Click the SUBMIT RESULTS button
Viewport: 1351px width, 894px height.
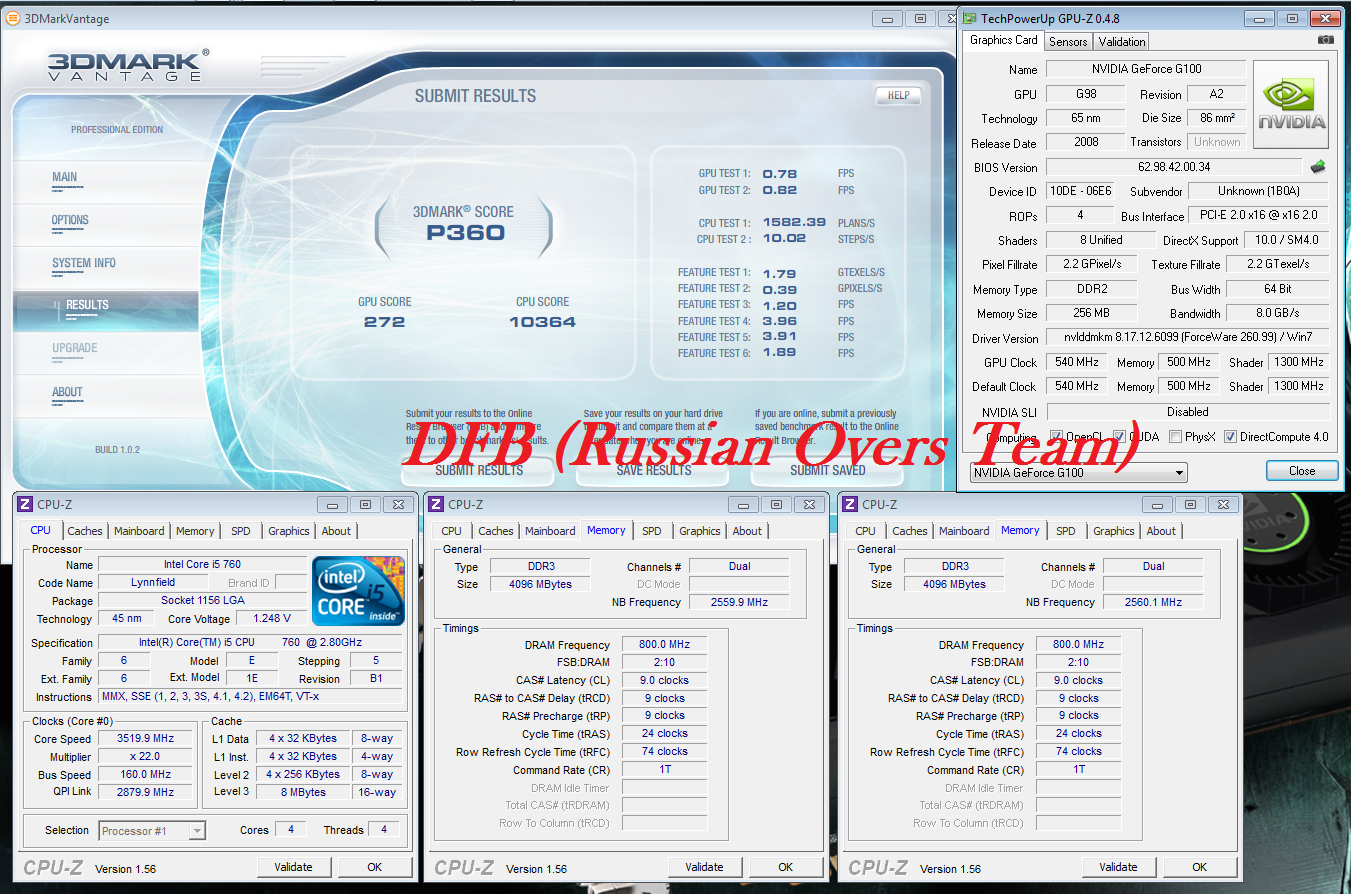[x=479, y=470]
